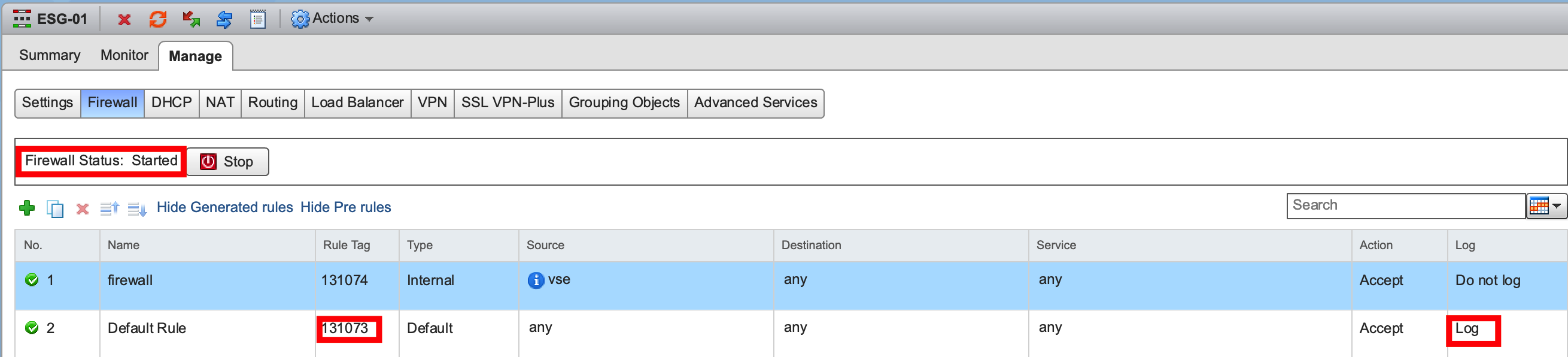Click the Hide Generated rules link
Screen dimensions: 1568x357
(224, 207)
